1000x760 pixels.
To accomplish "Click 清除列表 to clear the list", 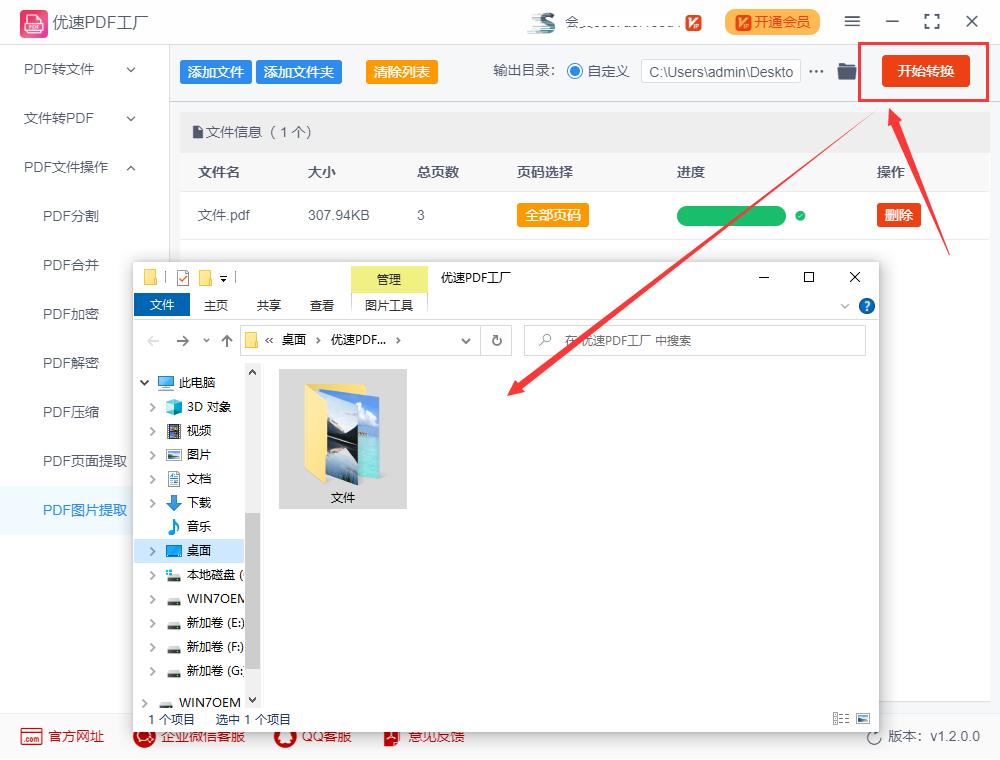I will click(x=401, y=72).
